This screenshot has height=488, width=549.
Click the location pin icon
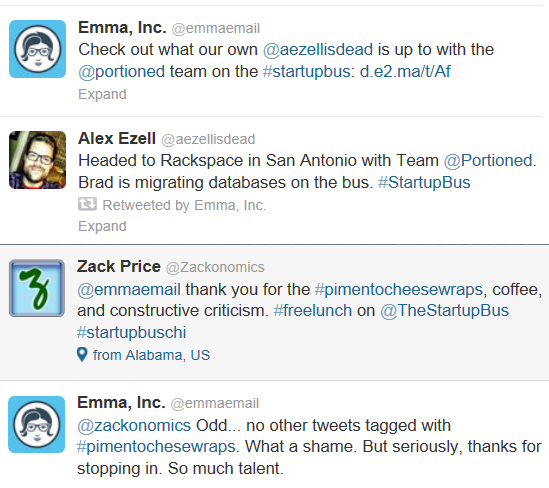coord(82,355)
